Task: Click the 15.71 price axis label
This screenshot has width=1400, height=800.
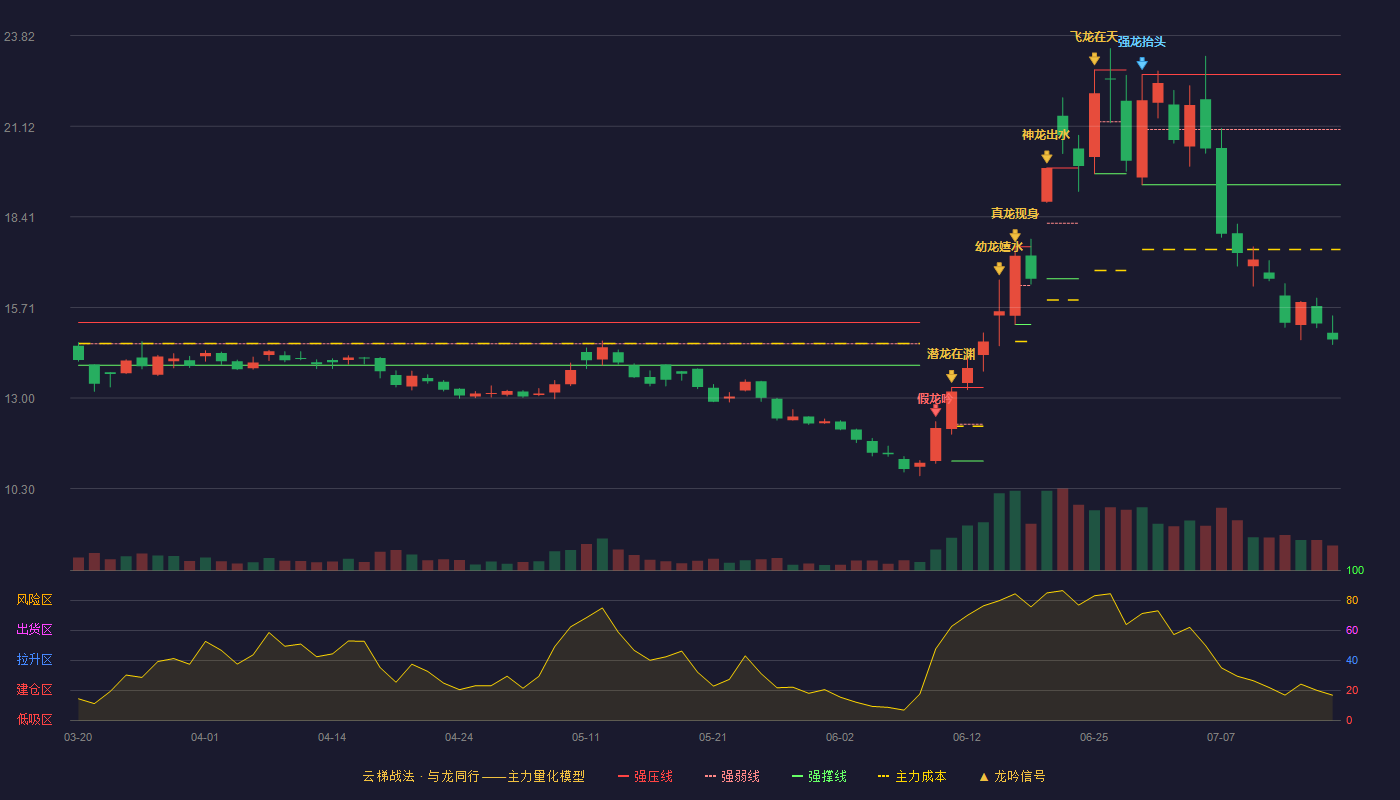Action: (19, 309)
